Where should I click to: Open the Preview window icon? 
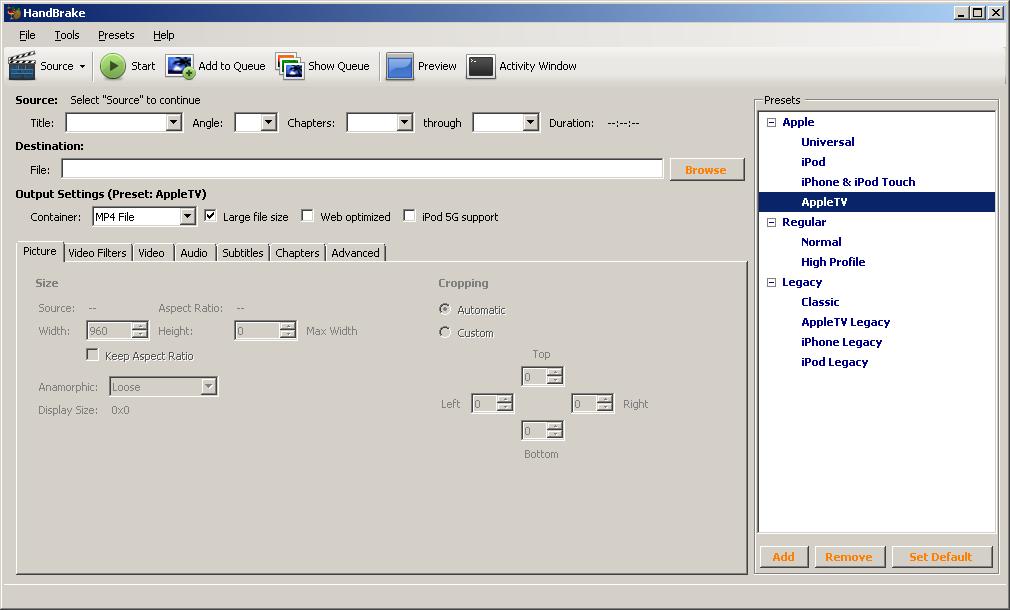[399, 66]
